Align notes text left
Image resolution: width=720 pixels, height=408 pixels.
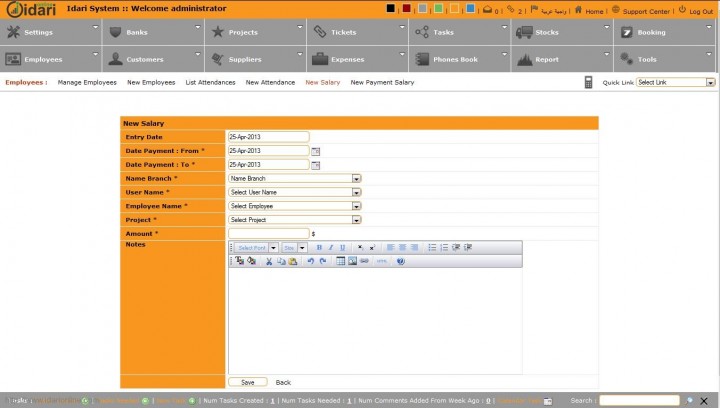coord(391,247)
